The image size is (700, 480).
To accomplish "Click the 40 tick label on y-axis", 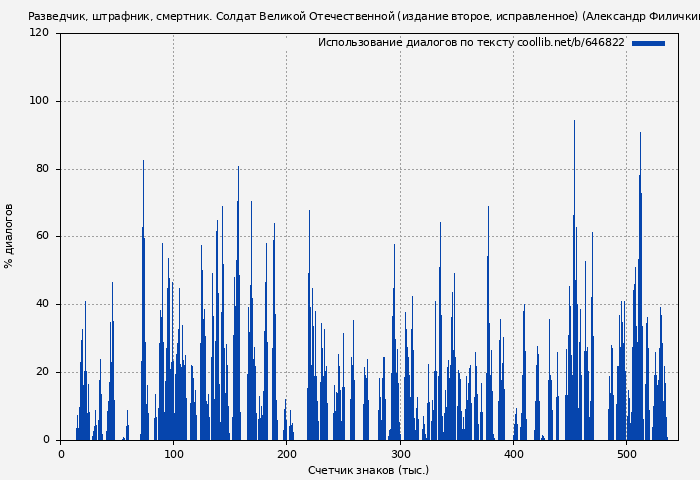I will pos(42,304).
